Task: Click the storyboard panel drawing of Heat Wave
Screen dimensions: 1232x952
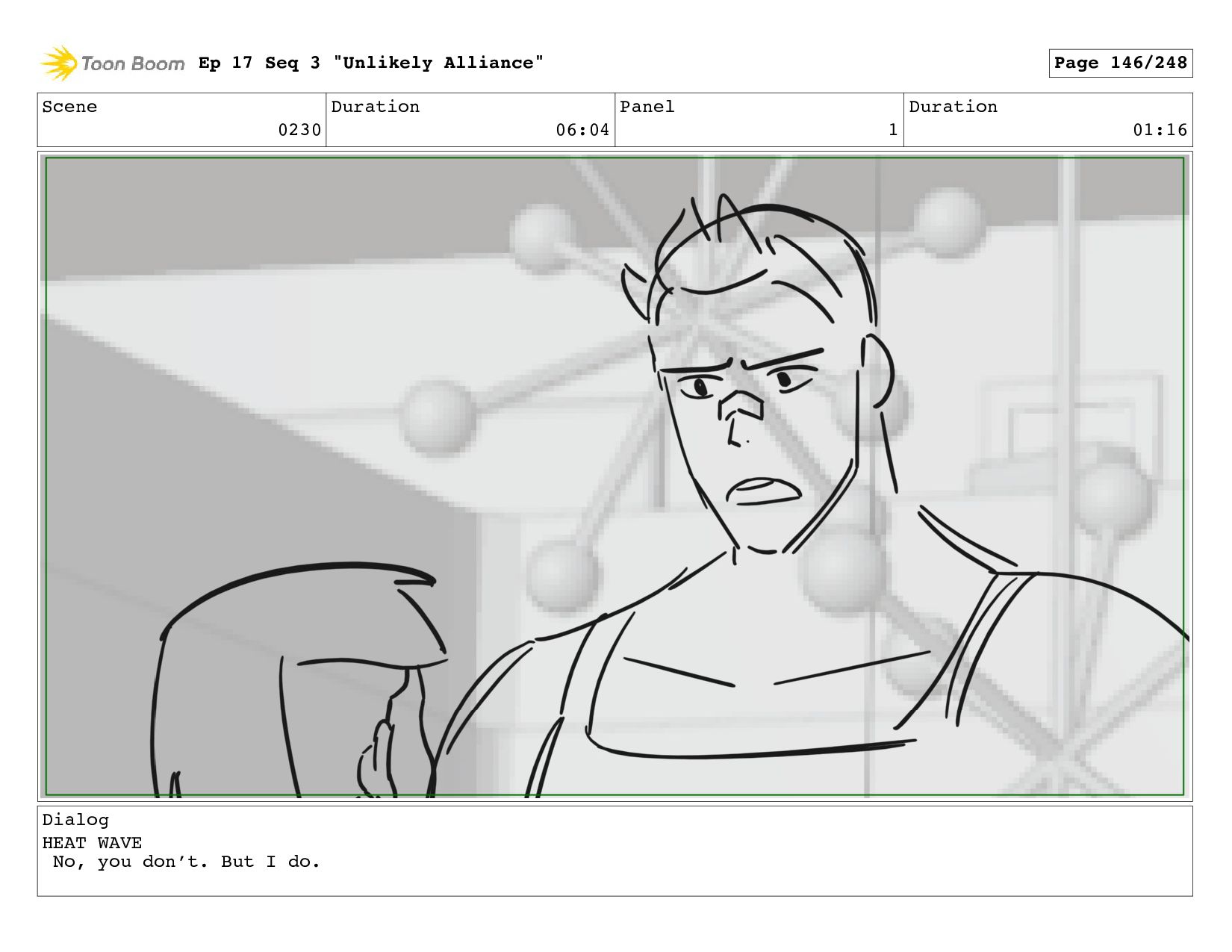Action: [x=615, y=476]
